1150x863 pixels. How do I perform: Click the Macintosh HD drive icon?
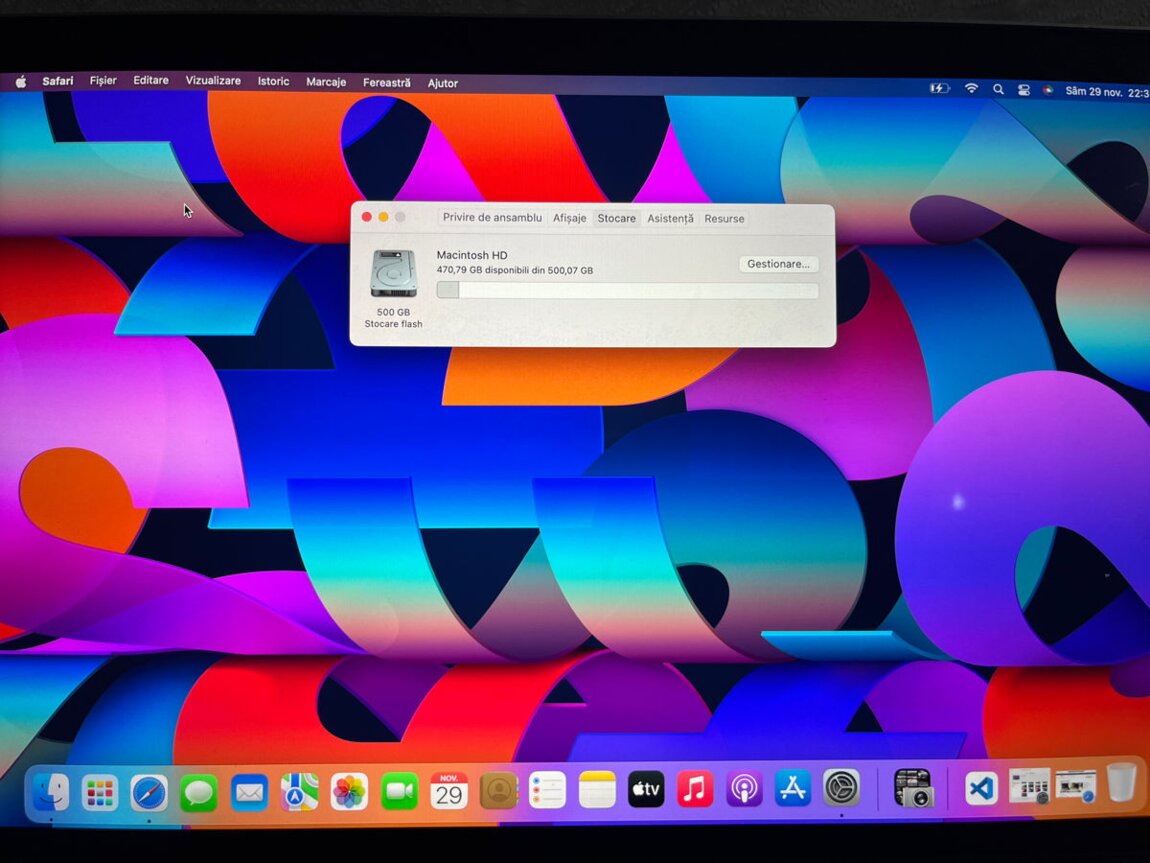pyautogui.click(x=393, y=273)
